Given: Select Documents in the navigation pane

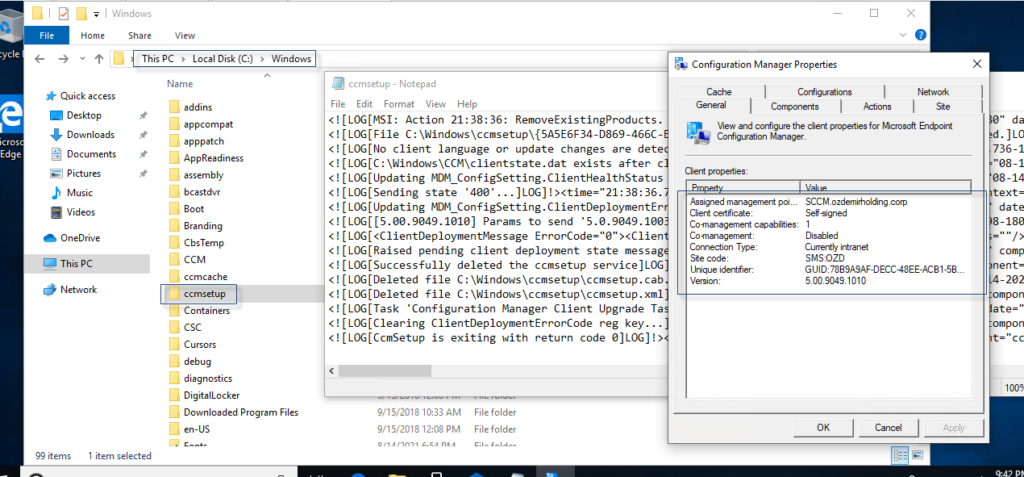Looking at the screenshot, I should coord(91,154).
